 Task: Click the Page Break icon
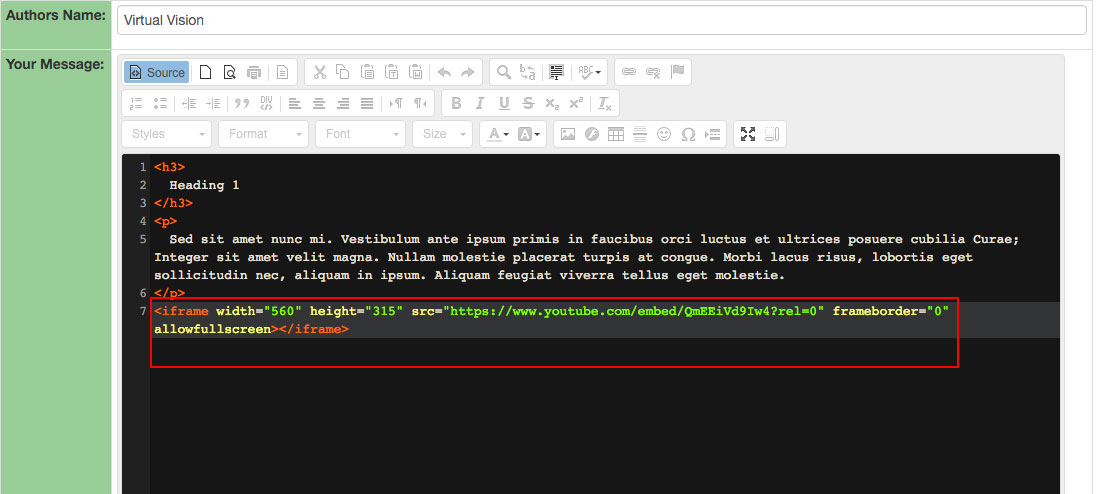(x=712, y=134)
